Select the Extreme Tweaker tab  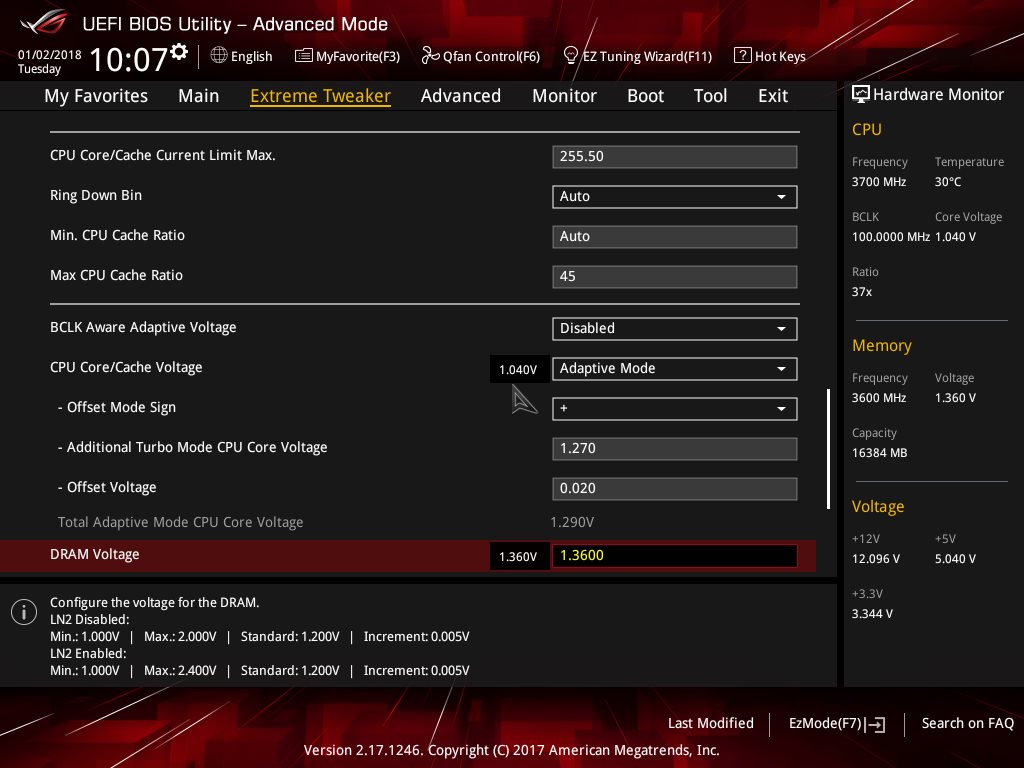321,96
